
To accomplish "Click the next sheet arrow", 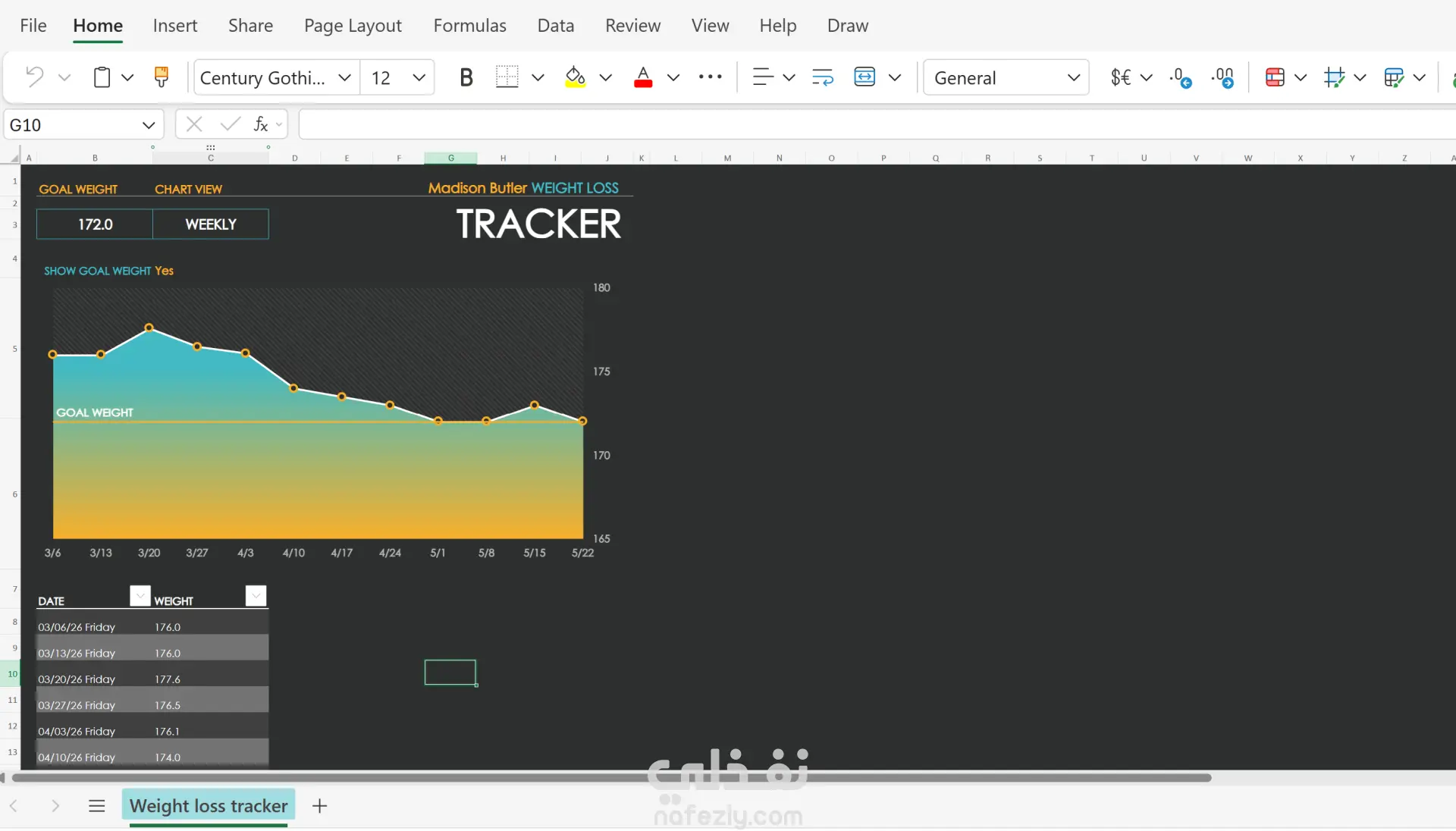I will [55, 805].
